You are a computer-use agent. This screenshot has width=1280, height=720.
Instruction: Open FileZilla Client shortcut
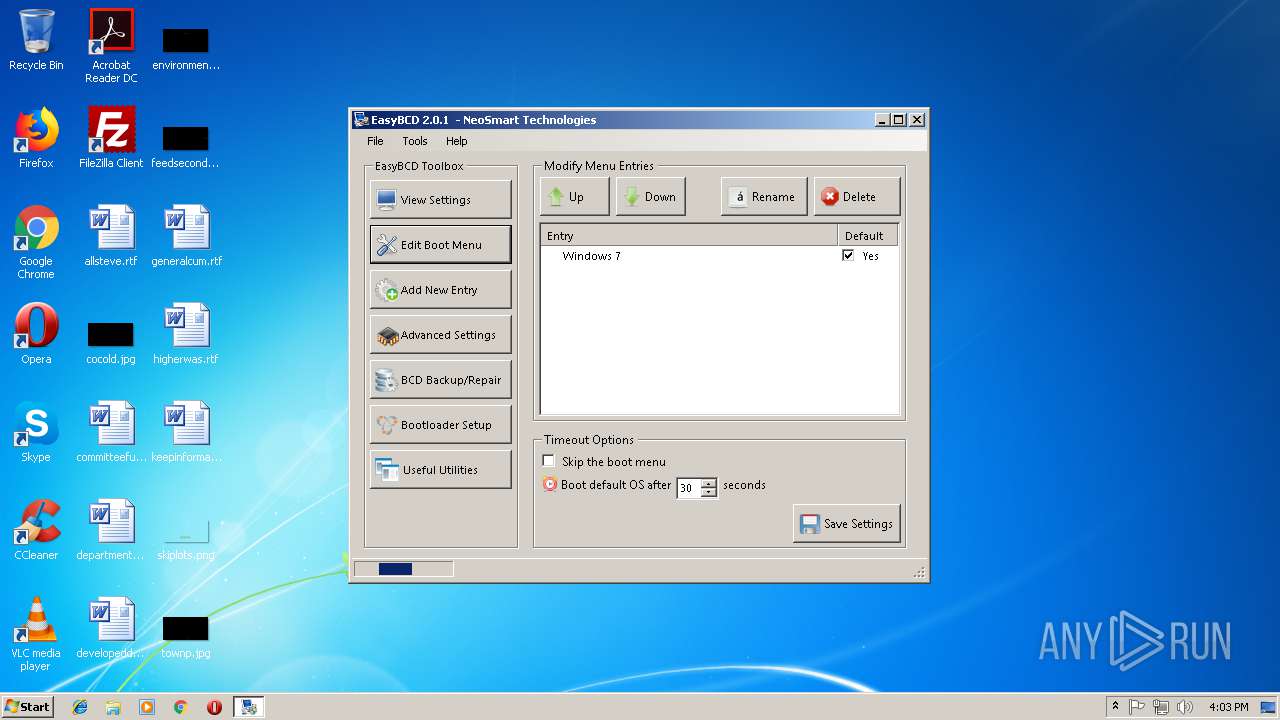(111, 138)
